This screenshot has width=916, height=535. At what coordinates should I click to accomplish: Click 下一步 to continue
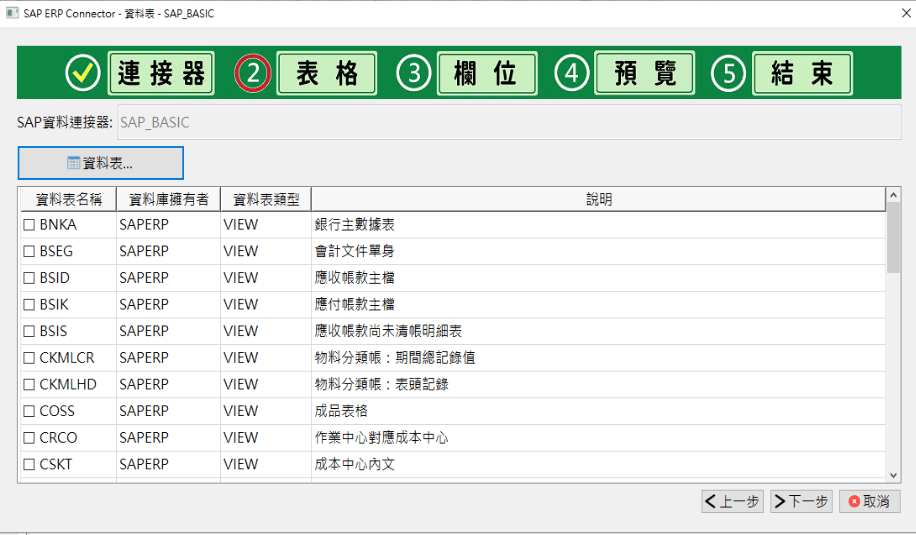[802, 501]
